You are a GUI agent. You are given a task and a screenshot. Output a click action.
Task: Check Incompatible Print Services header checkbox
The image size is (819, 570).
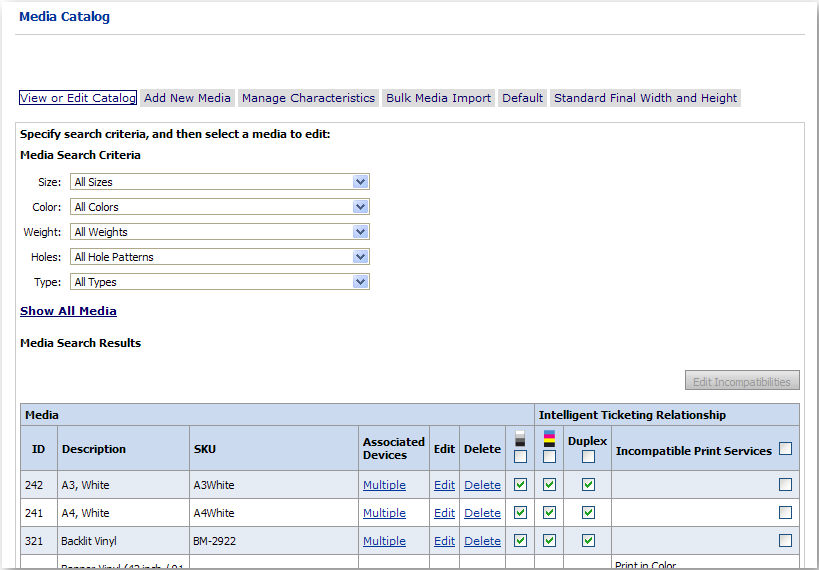[x=785, y=449]
